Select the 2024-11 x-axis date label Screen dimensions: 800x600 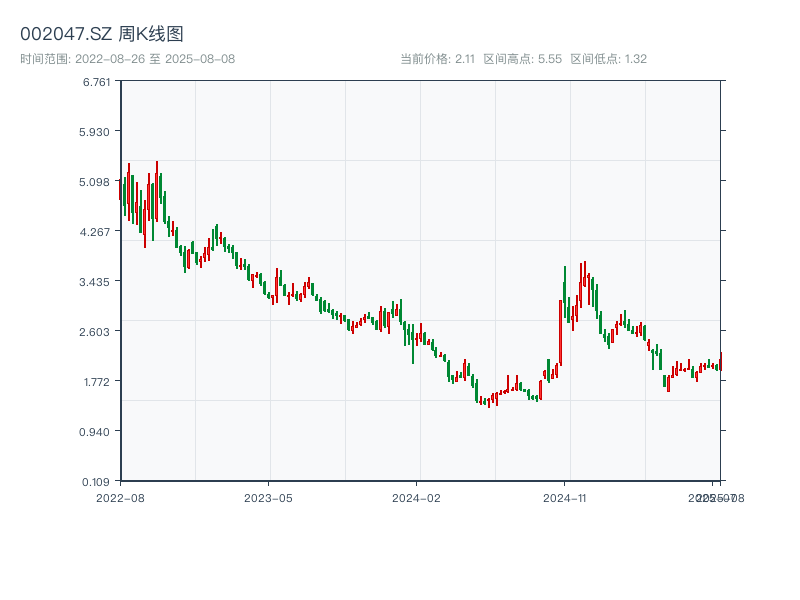[x=566, y=497]
